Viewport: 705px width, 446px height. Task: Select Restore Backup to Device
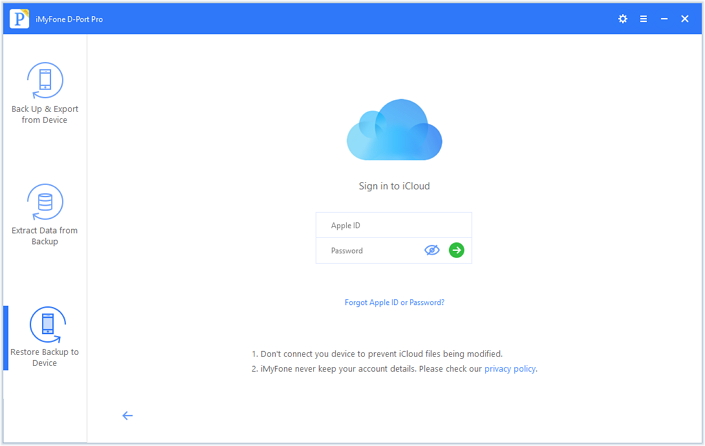tap(45, 337)
